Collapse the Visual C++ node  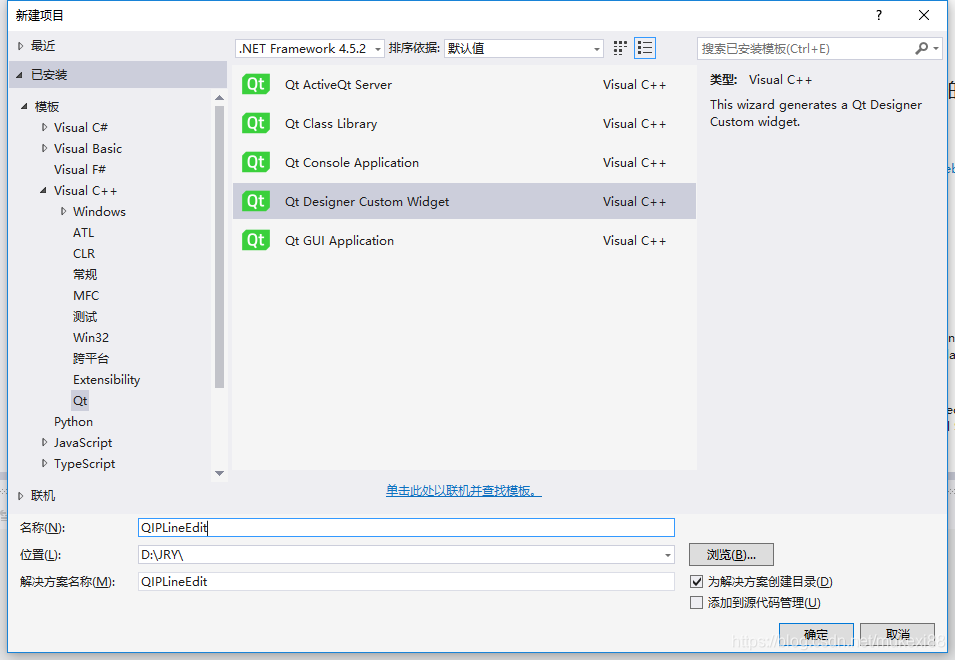point(43,191)
